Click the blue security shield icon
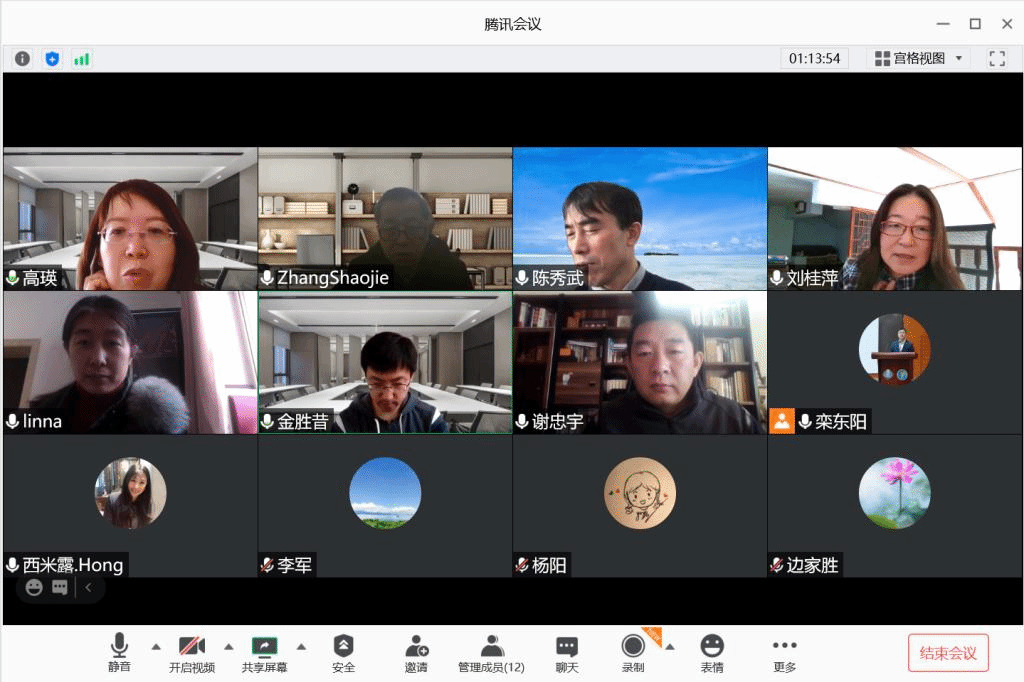1024x682 pixels. (52, 59)
